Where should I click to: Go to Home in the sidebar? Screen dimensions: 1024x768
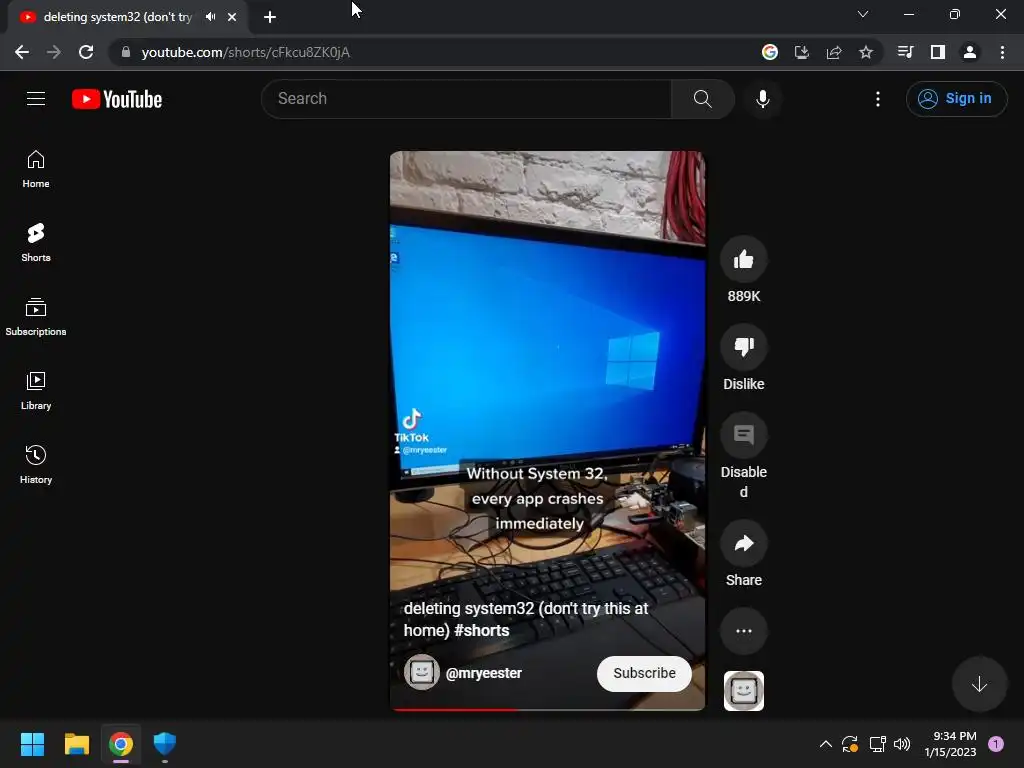tap(36, 169)
